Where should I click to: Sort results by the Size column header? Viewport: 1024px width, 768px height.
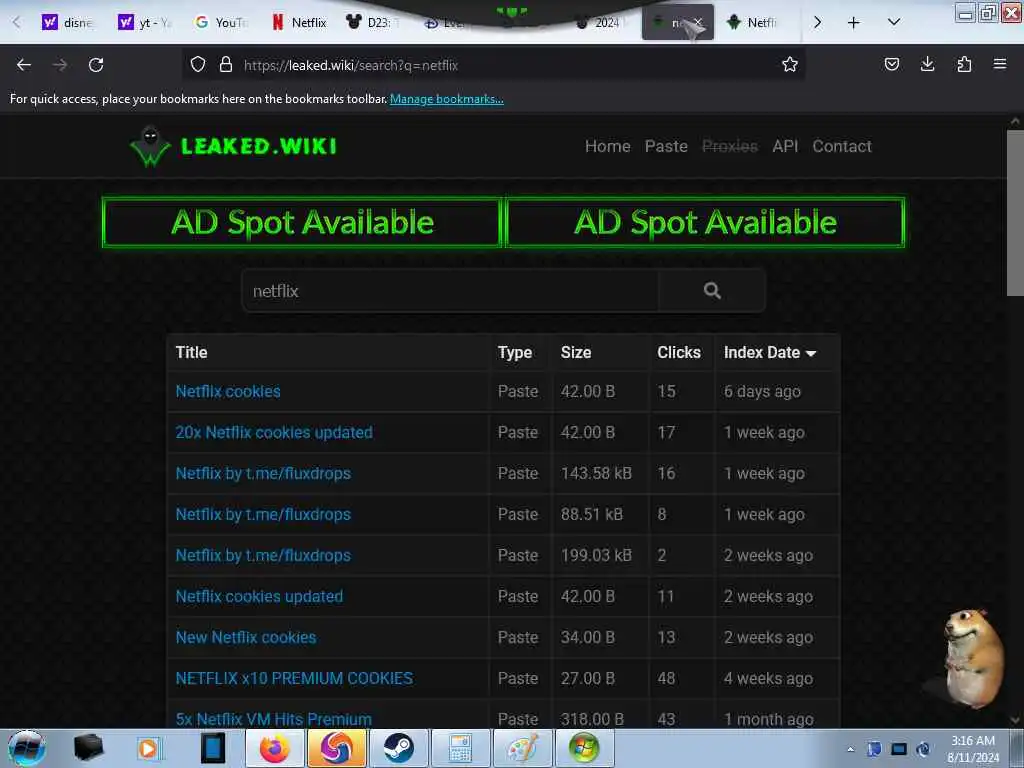point(576,353)
